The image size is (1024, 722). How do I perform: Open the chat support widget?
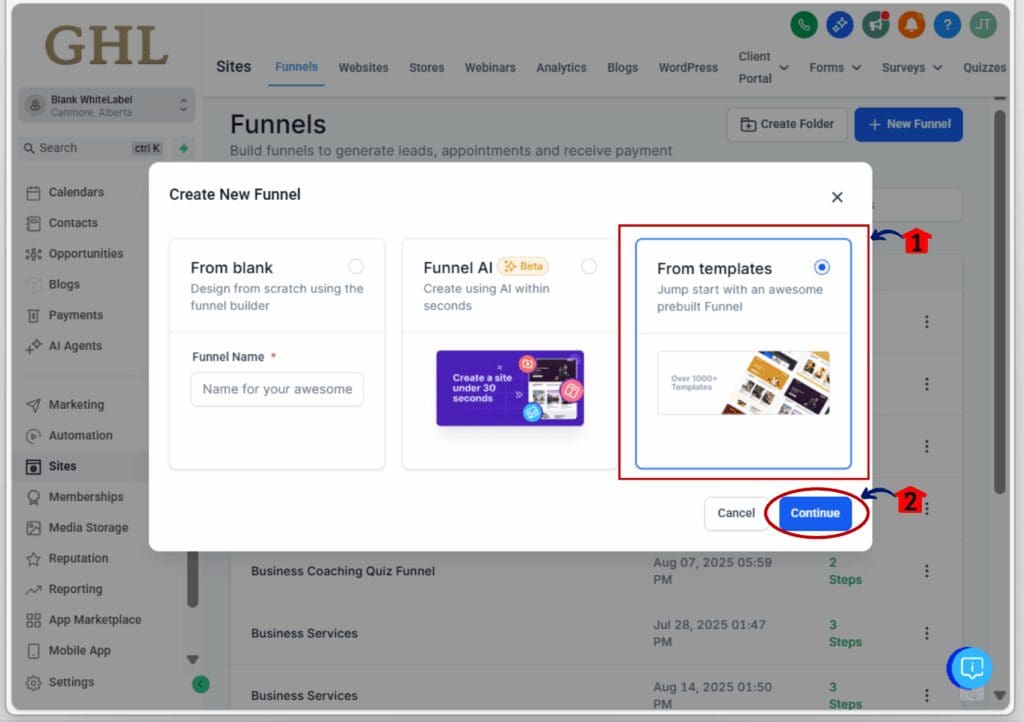click(969, 668)
